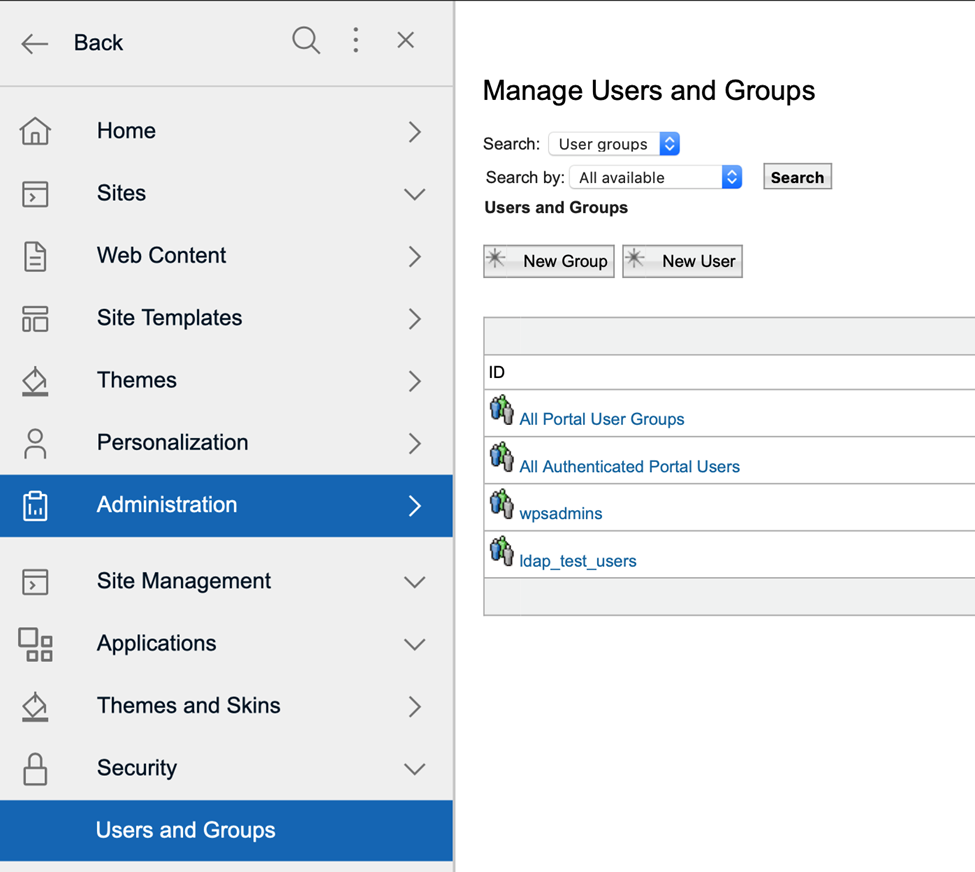Click the Themes paint bucket icon
This screenshot has width=975, height=872.
(35, 381)
